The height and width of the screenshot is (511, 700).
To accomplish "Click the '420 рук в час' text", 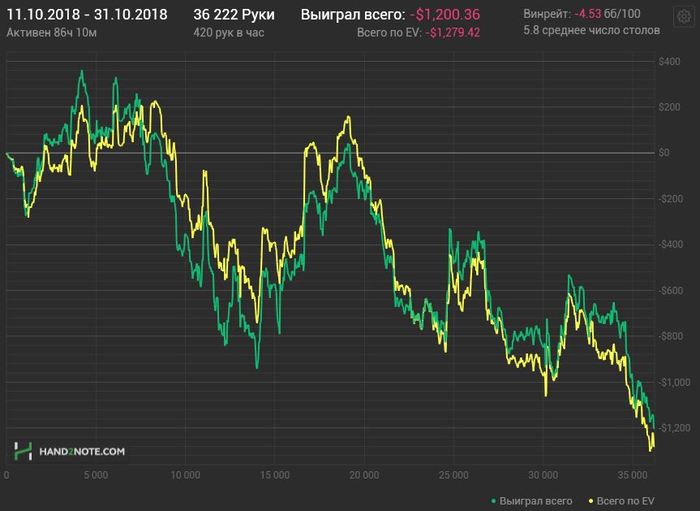I will click(x=229, y=33).
